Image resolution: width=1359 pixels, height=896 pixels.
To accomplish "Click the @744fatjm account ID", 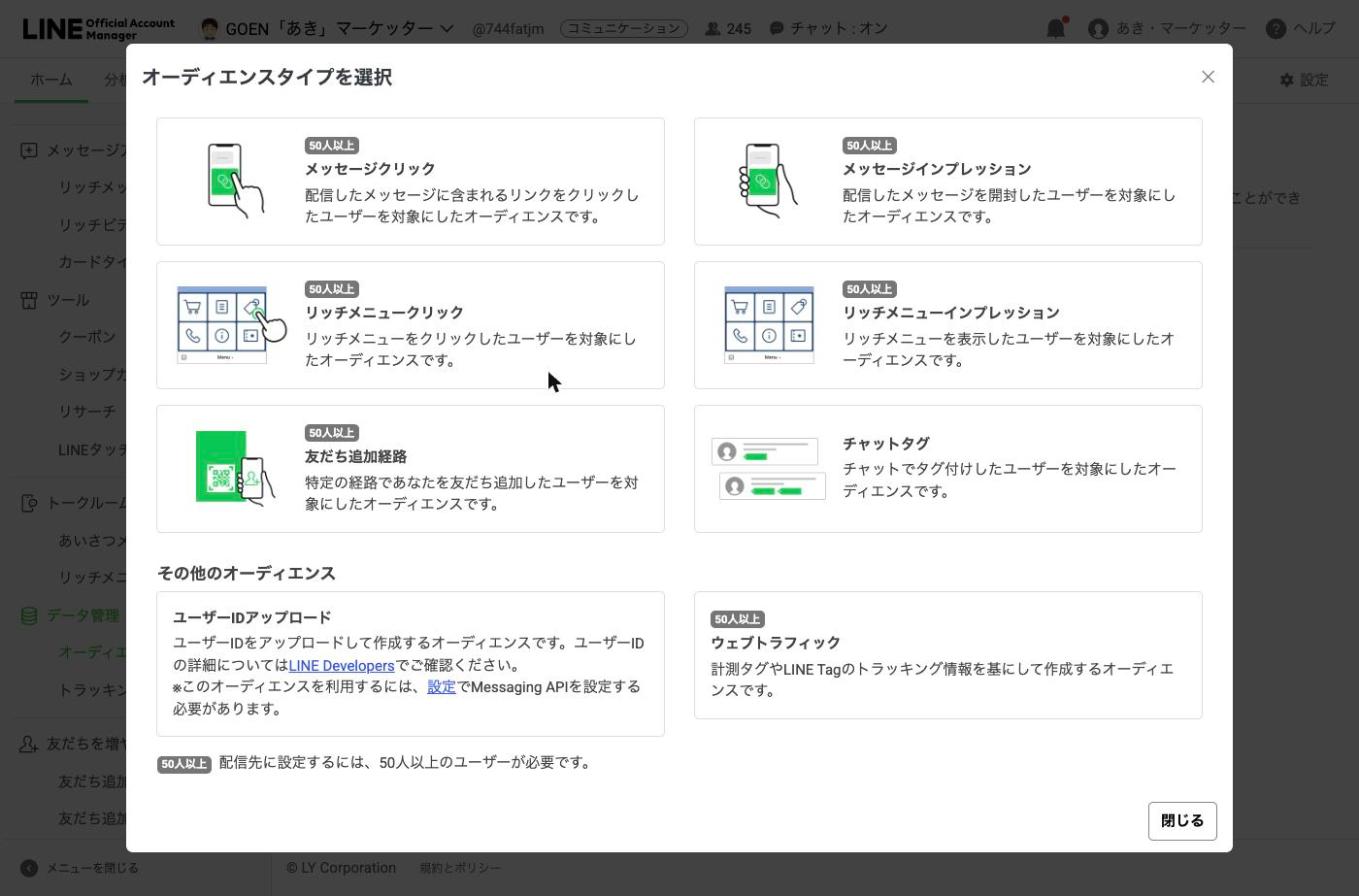I will click(508, 28).
